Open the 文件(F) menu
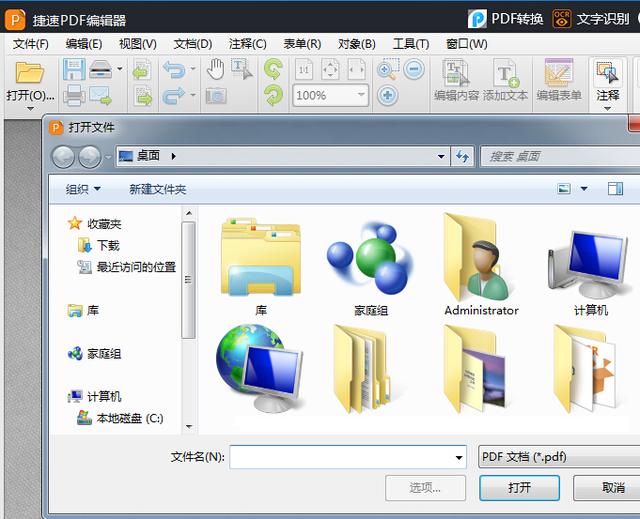Image resolution: width=640 pixels, height=519 pixels. click(30, 44)
